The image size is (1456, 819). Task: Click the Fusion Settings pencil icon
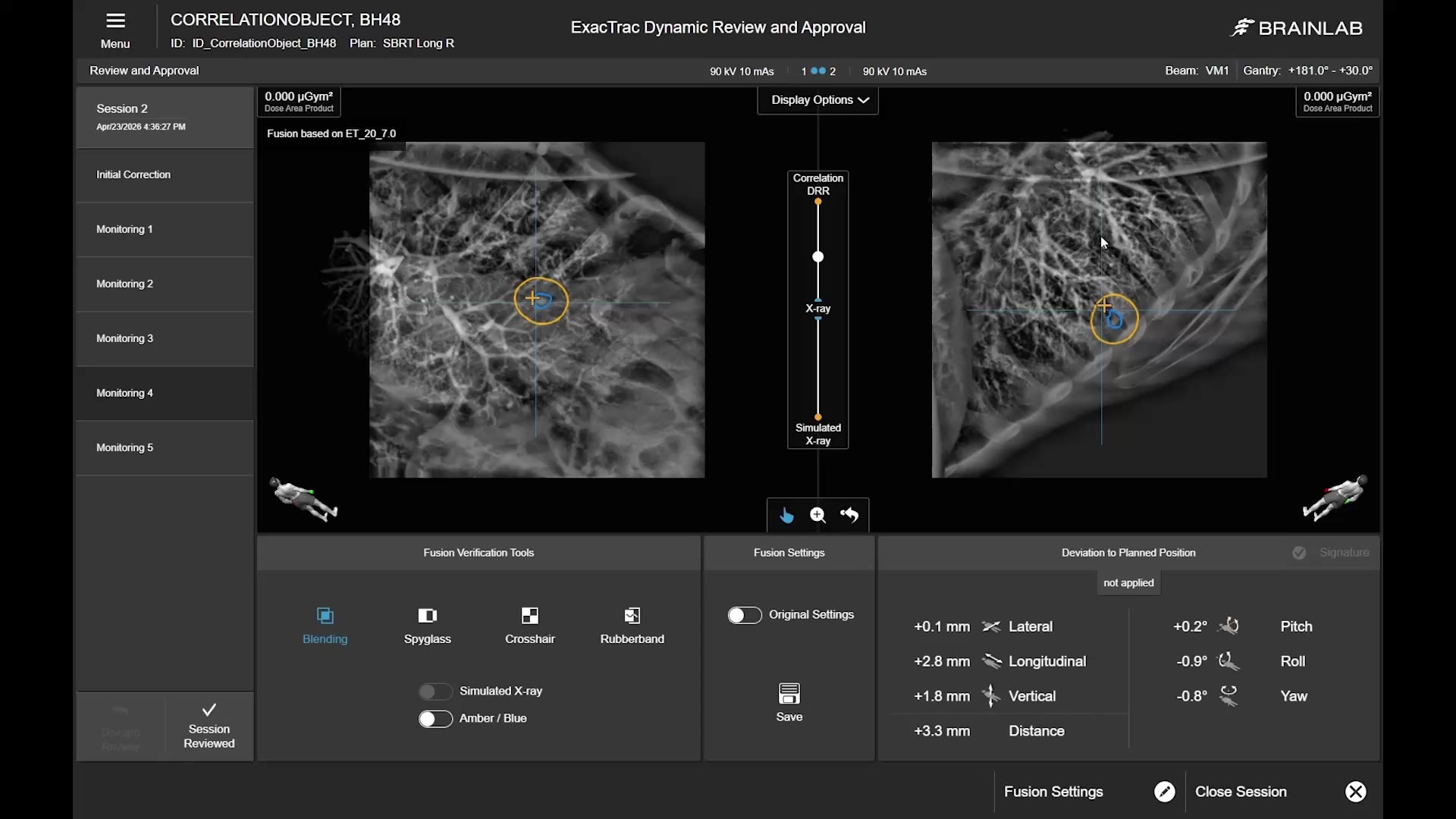pos(1165,792)
